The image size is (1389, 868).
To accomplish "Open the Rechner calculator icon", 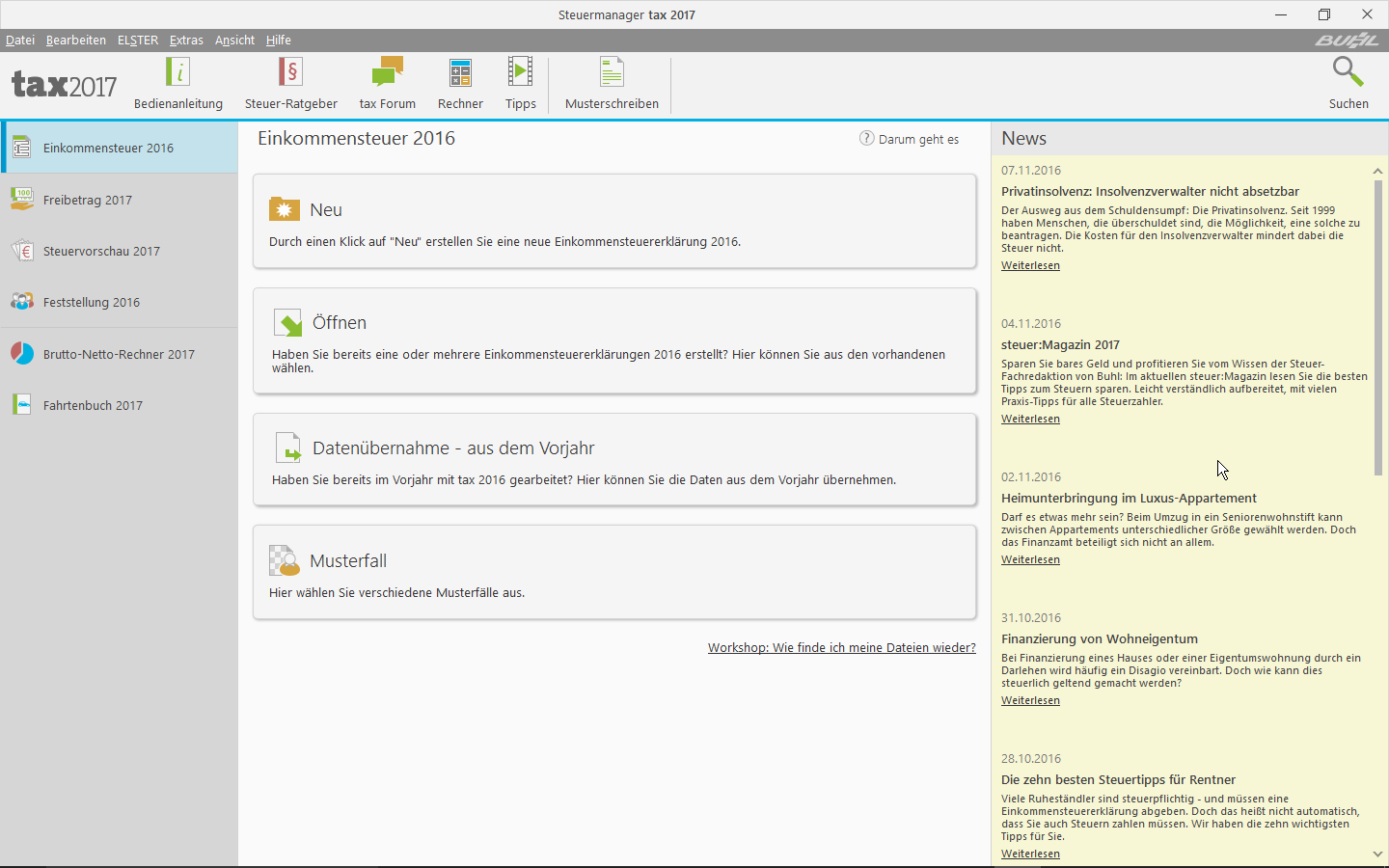I will click(460, 72).
